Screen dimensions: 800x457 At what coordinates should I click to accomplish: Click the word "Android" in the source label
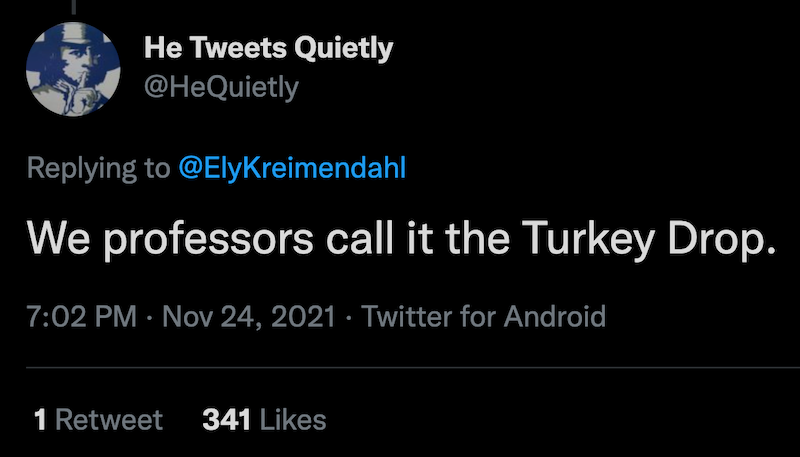(x=553, y=318)
